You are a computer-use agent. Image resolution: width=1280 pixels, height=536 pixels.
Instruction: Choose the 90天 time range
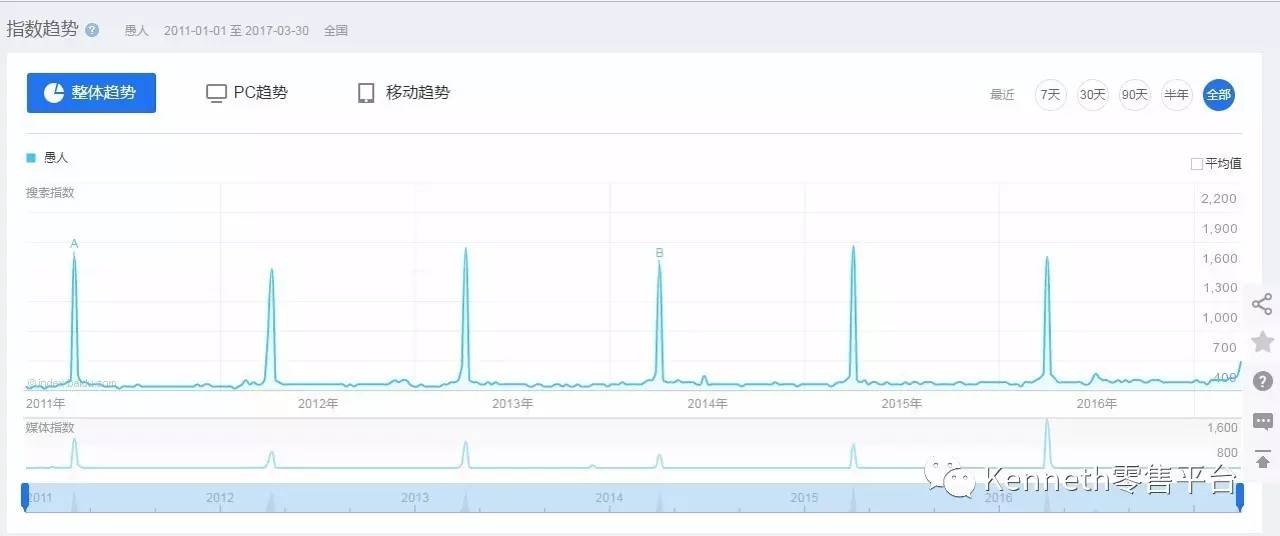(1134, 95)
